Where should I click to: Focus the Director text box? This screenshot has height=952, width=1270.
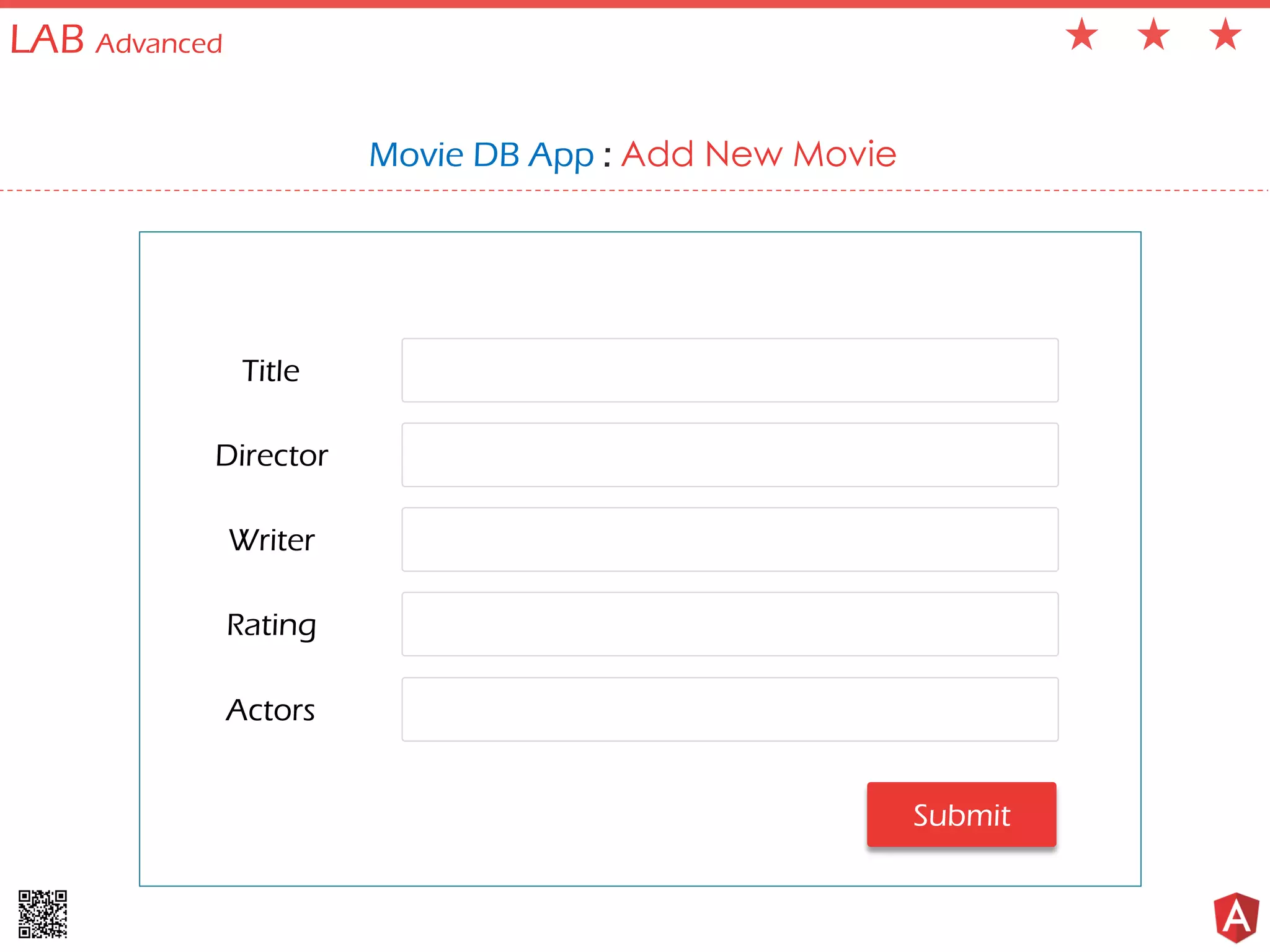[730, 455]
